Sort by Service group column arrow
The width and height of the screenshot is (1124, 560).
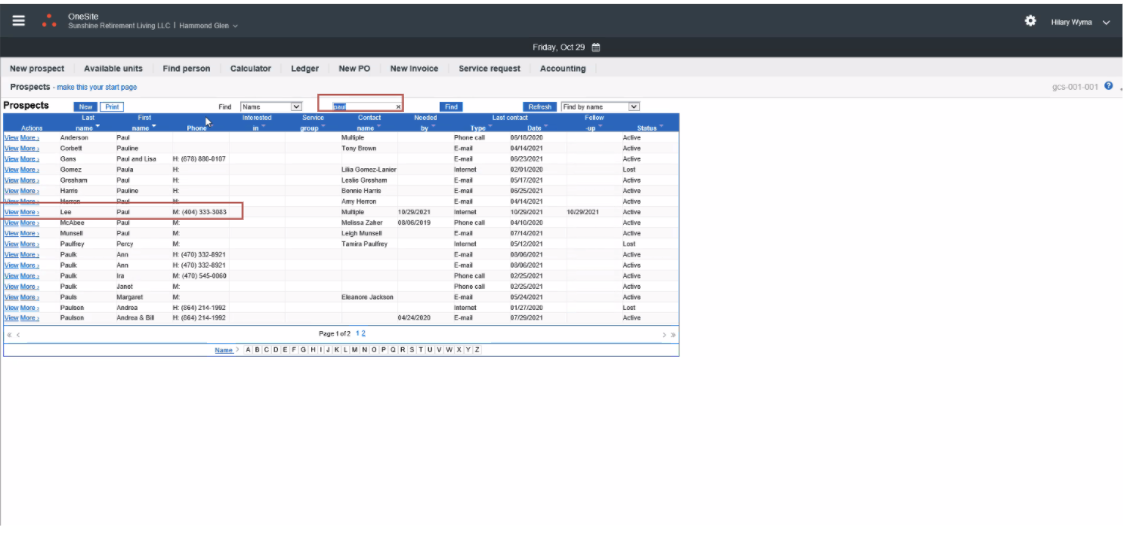pos(323,127)
